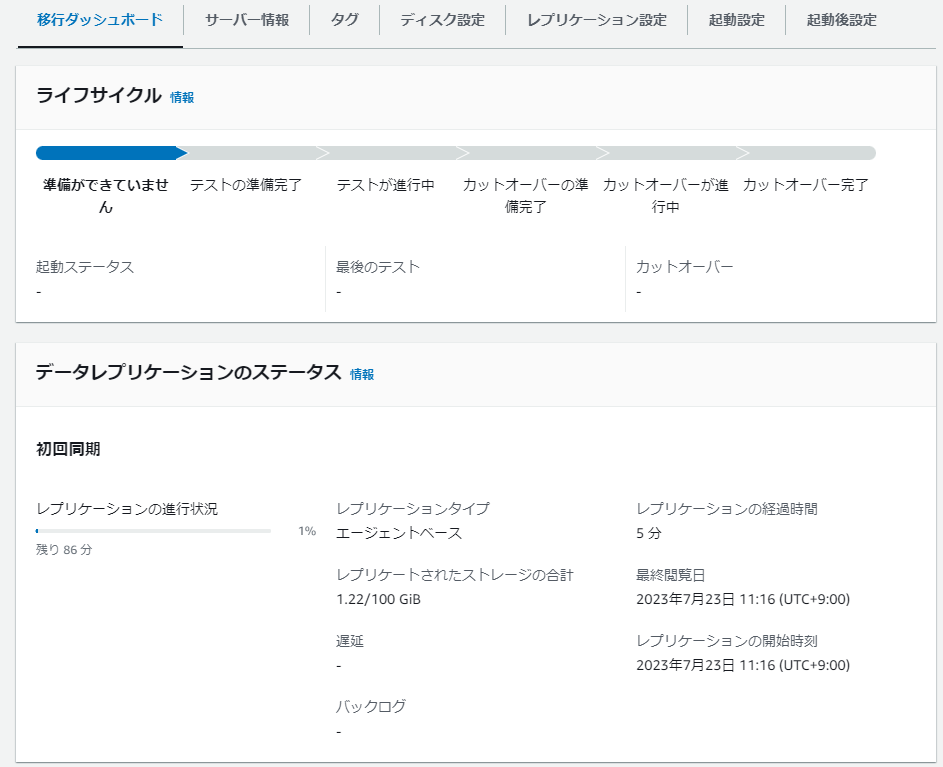Click the 初回同期 heading
Image resolution: width=943 pixels, height=767 pixels.
[x=68, y=449]
